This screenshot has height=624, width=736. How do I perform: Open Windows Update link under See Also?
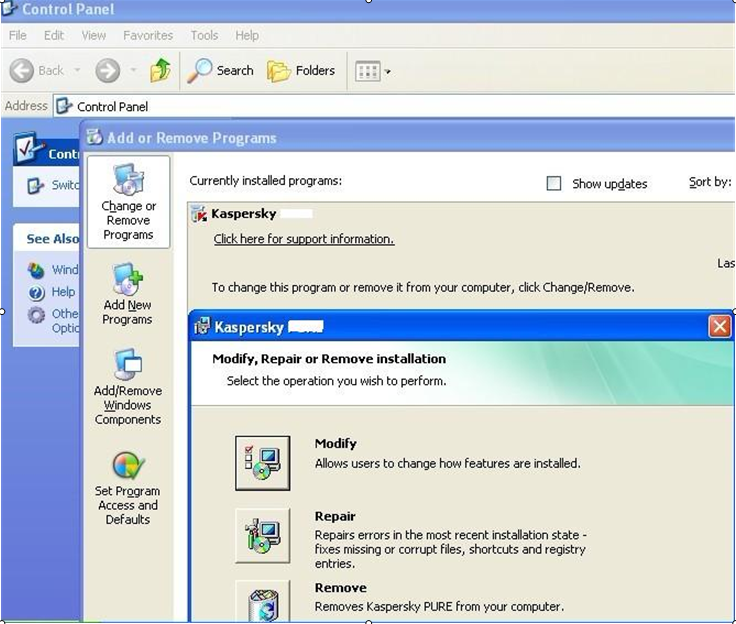[x=65, y=270]
